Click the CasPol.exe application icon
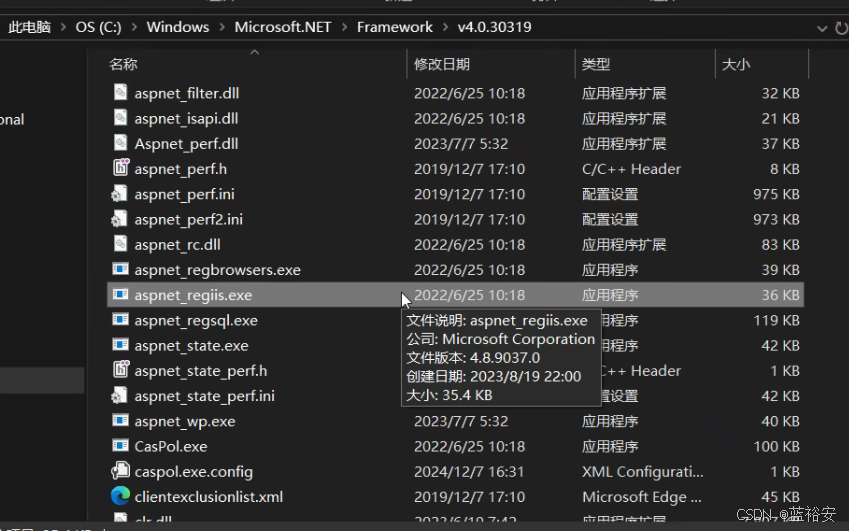This screenshot has width=849, height=531. point(120,446)
